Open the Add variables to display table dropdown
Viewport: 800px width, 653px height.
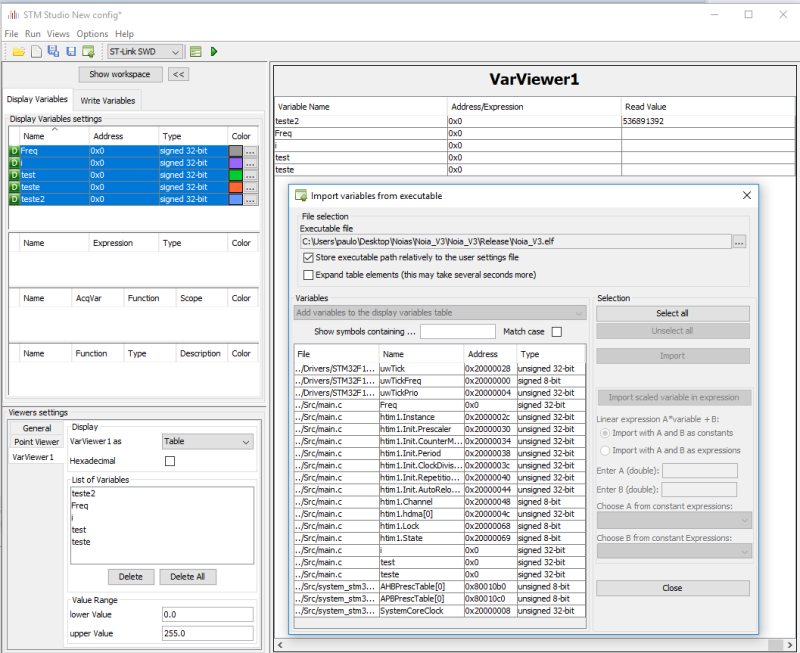[x=440, y=313]
